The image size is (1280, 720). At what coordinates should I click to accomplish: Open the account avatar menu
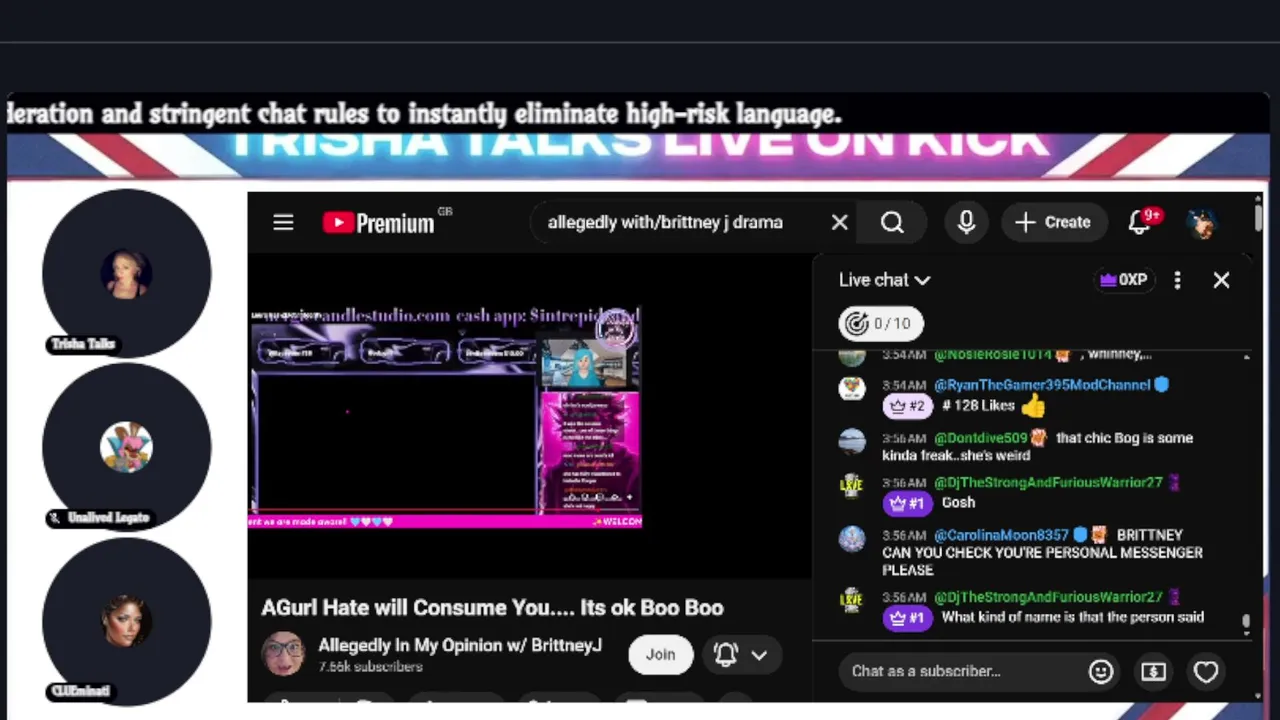pos(1202,222)
